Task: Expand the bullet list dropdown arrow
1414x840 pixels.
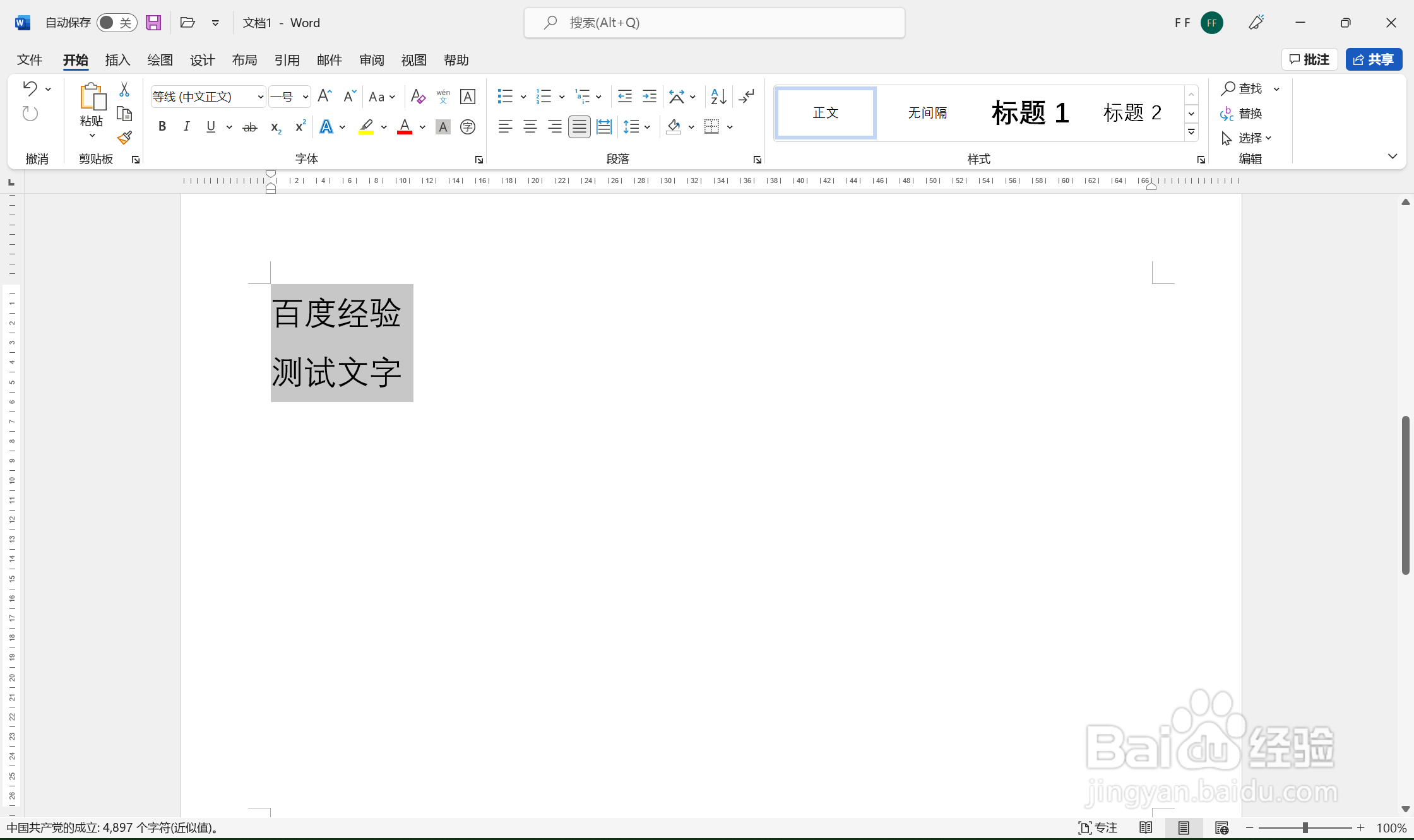Action: tap(523, 97)
